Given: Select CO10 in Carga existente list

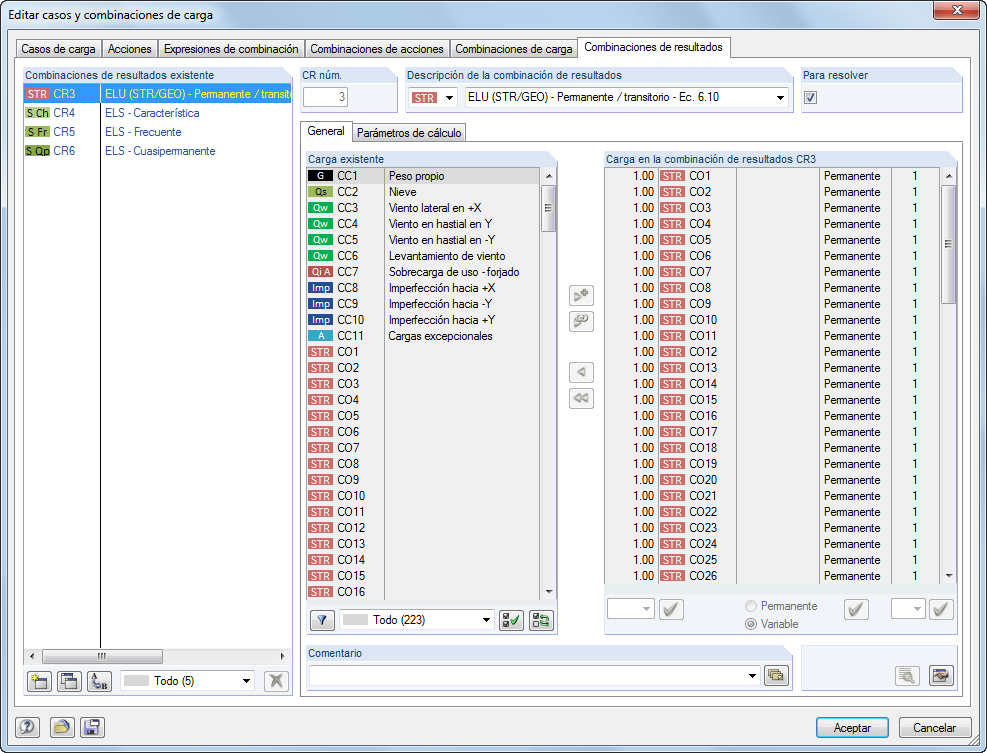Looking at the screenshot, I should (x=423, y=495).
